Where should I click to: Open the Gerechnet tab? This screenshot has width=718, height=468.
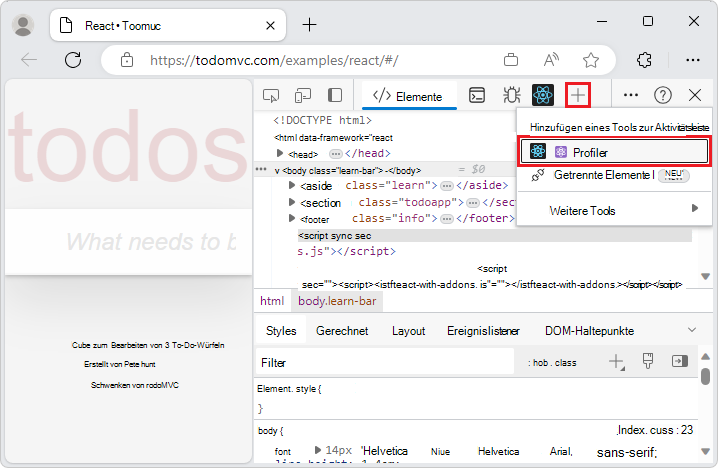(x=342, y=331)
